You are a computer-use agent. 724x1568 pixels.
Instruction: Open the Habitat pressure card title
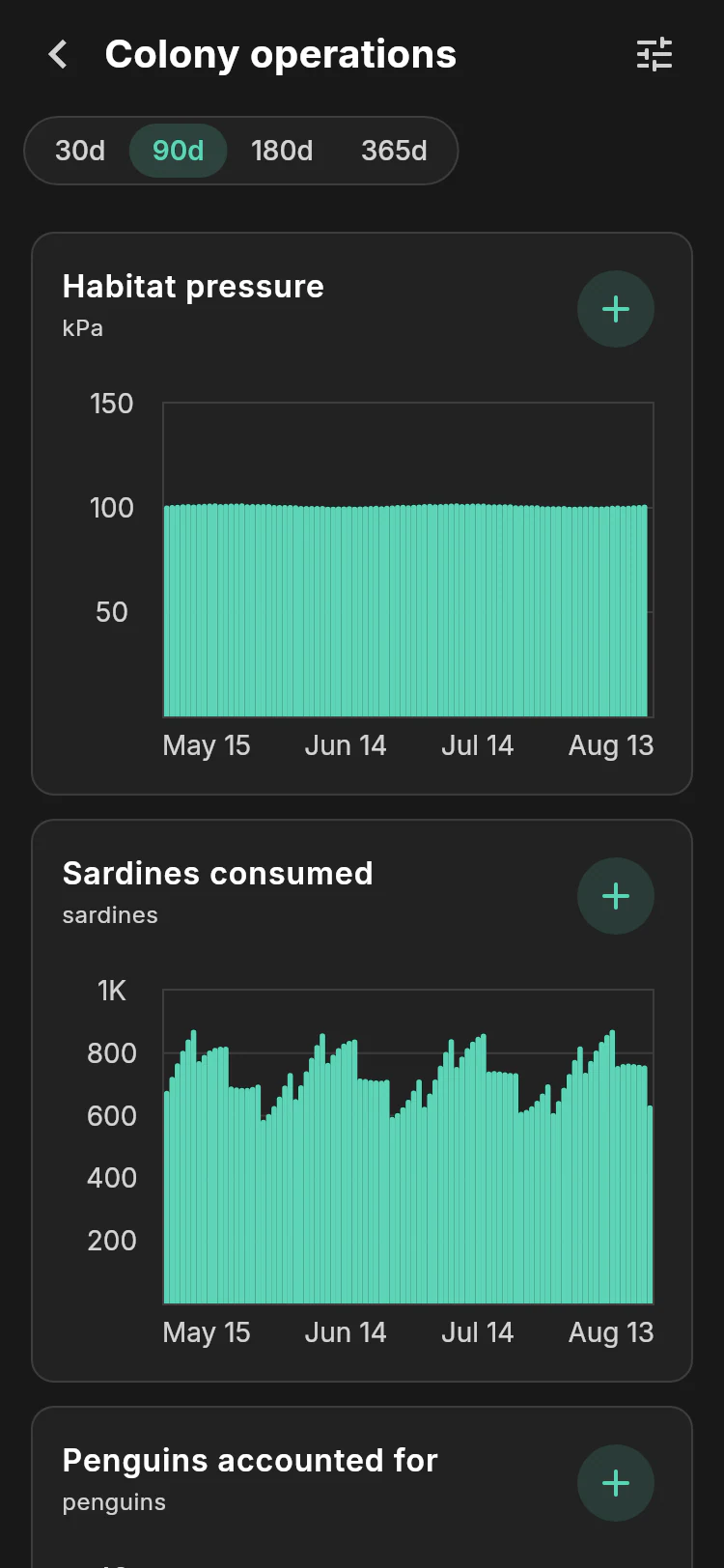click(x=193, y=287)
